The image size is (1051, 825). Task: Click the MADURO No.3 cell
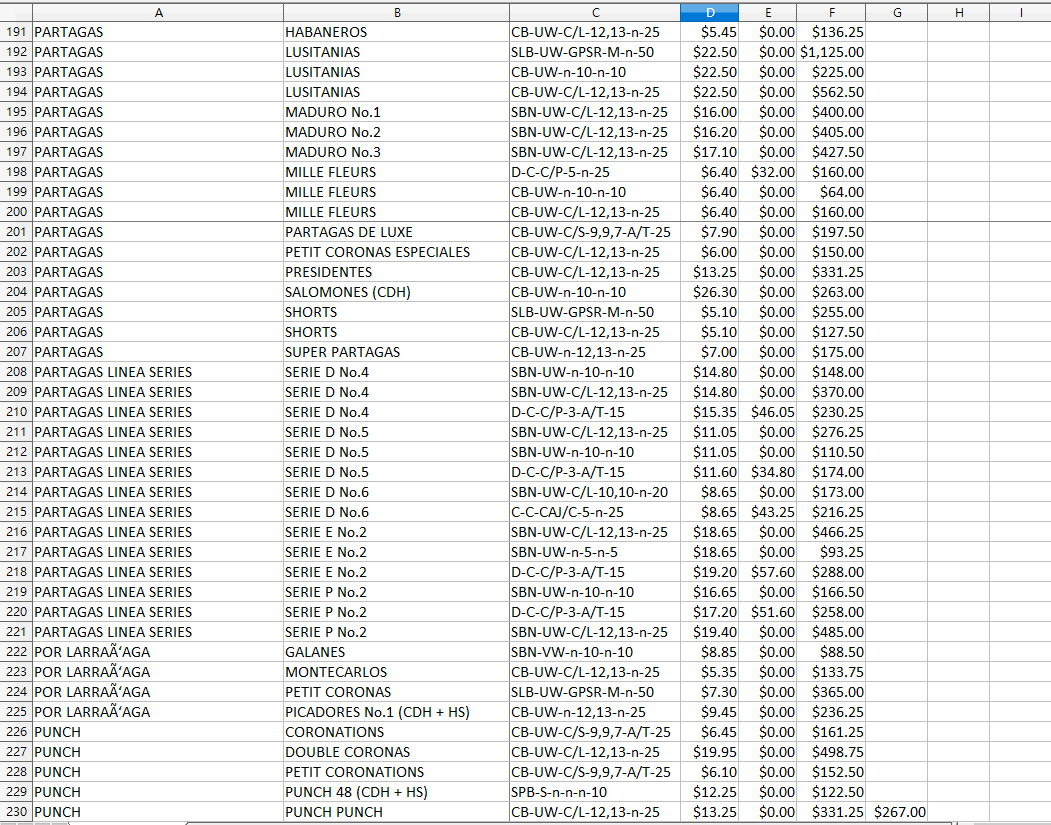pyautogui.click(x=397, y=151)
